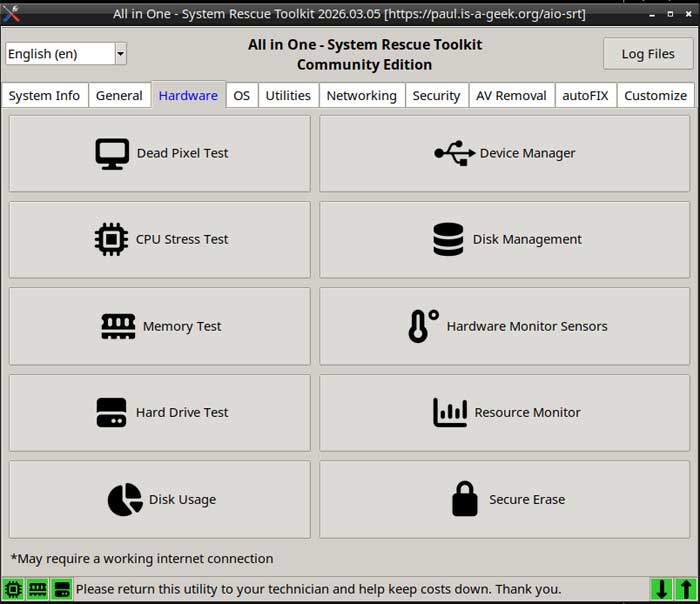The image size is (700, 604).
Task: Click the pie chart icon for Disk Usage
Action: pos(125,500)
